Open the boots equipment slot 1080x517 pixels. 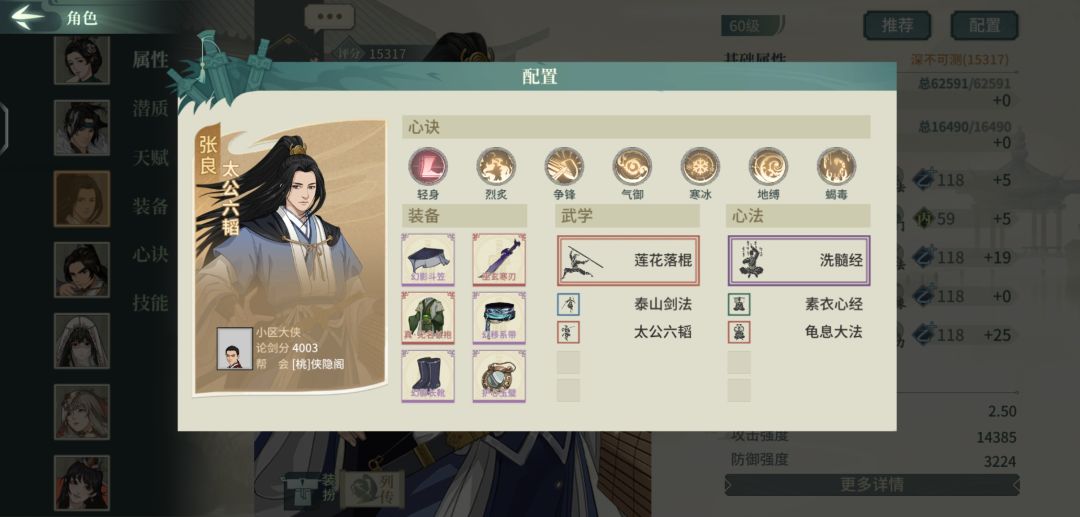coord(428,376)
